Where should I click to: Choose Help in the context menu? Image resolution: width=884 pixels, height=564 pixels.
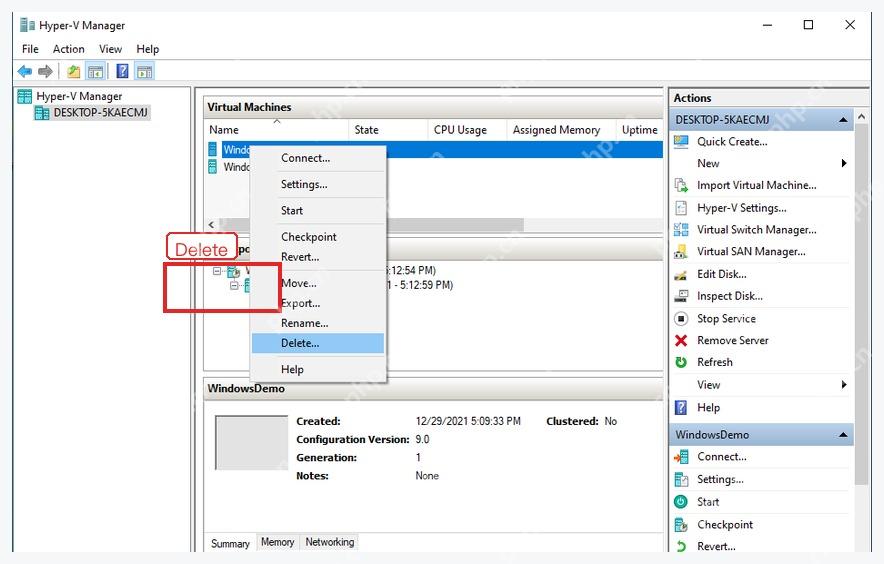tap(318, 369)
